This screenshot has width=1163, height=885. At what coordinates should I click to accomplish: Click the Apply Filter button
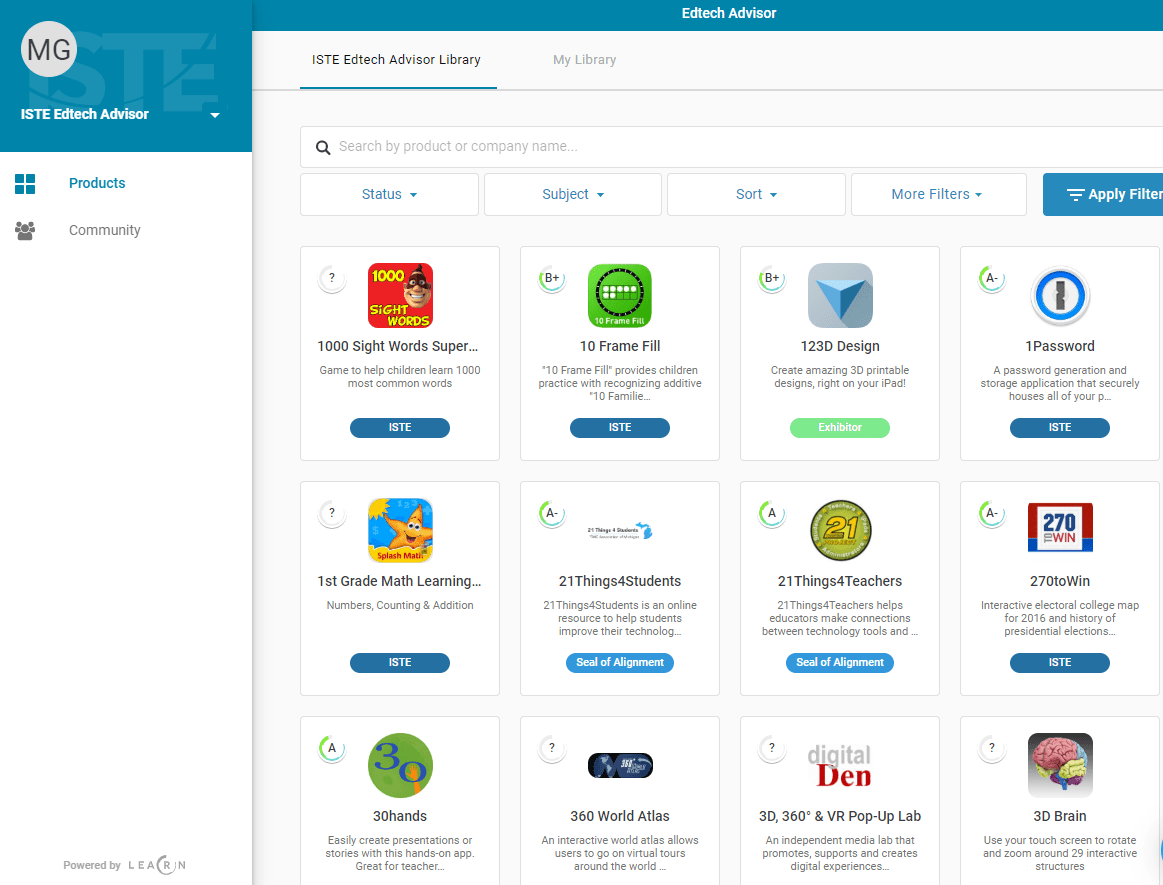tap(1103, 194)
